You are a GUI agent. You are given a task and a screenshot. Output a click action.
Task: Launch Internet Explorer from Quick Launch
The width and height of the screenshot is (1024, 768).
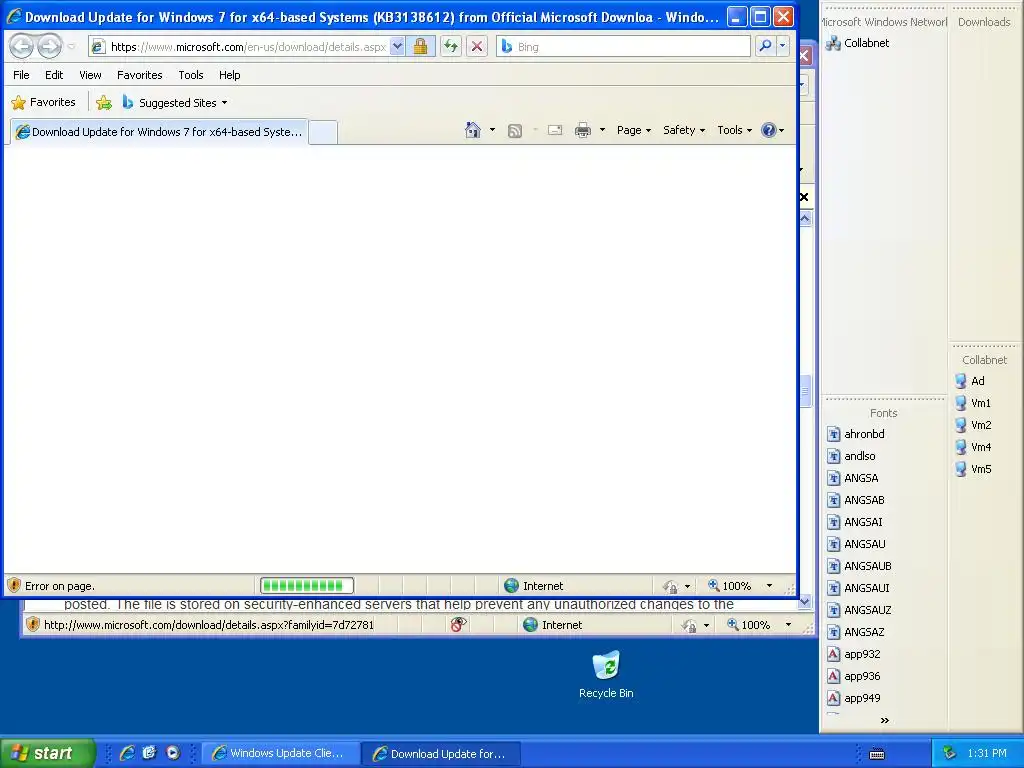point(127,753)
